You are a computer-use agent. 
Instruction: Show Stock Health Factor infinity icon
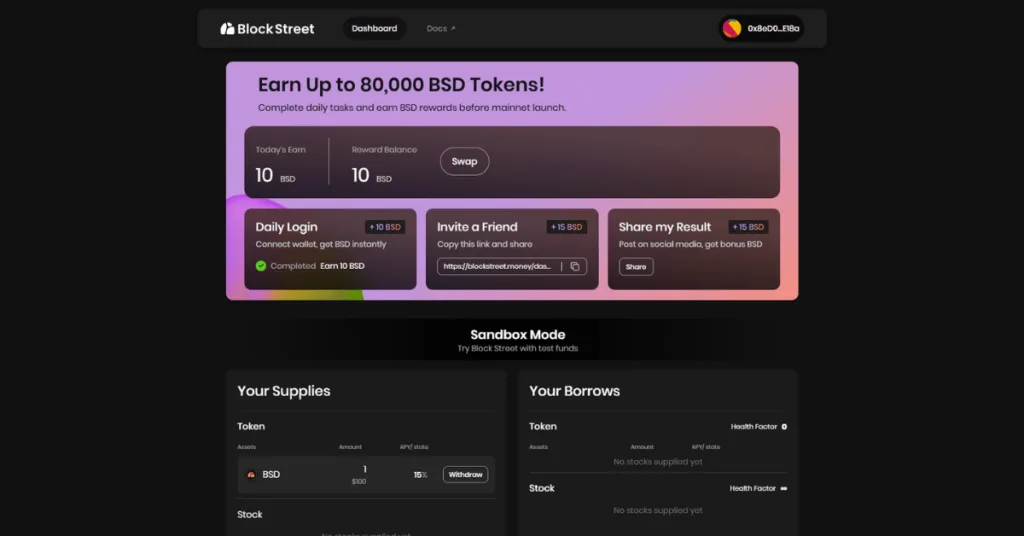pyautogui.click(x=784, y=488)
